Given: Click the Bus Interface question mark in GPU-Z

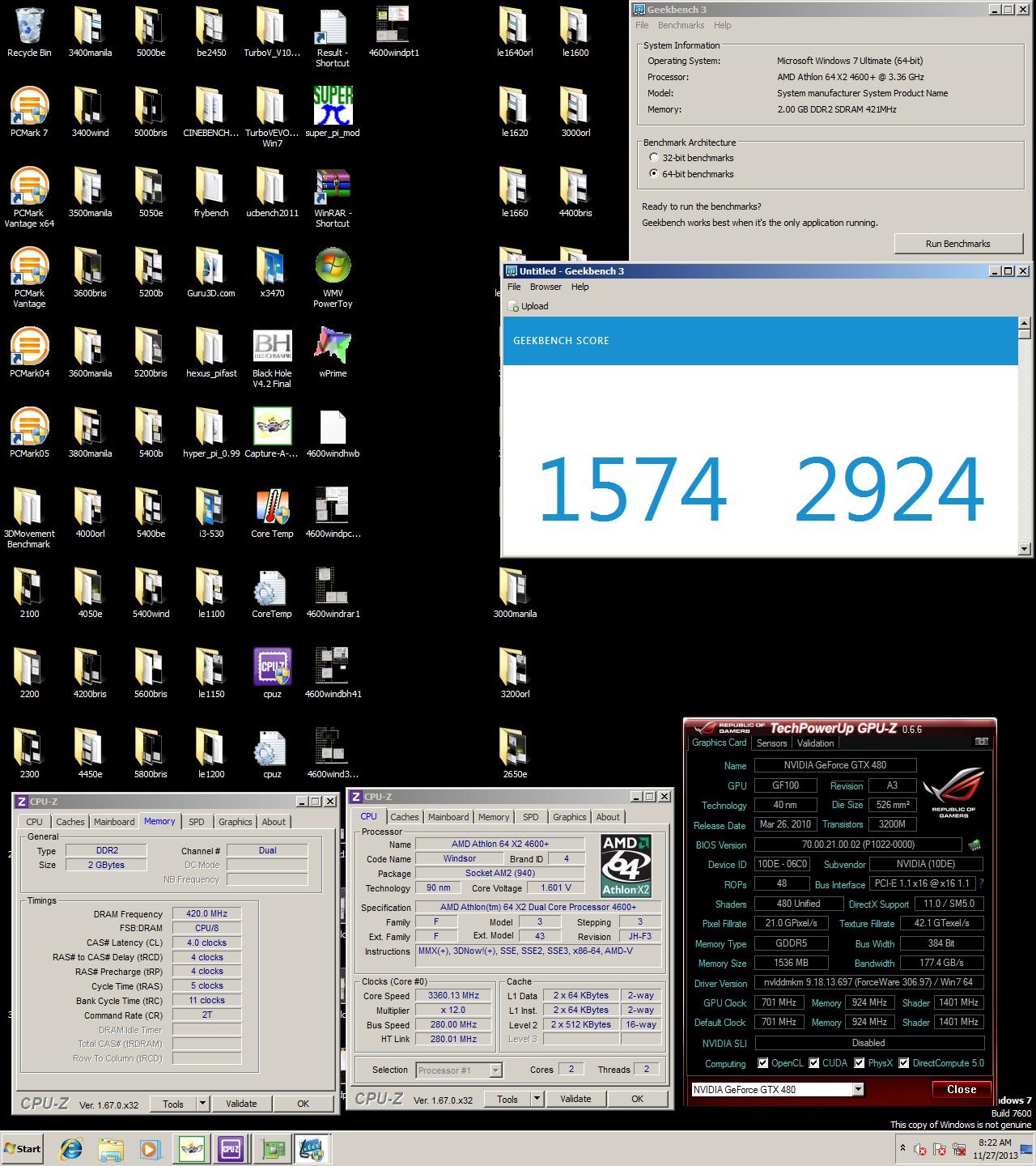Looking at the screenshot, I should tap(982, 883).
